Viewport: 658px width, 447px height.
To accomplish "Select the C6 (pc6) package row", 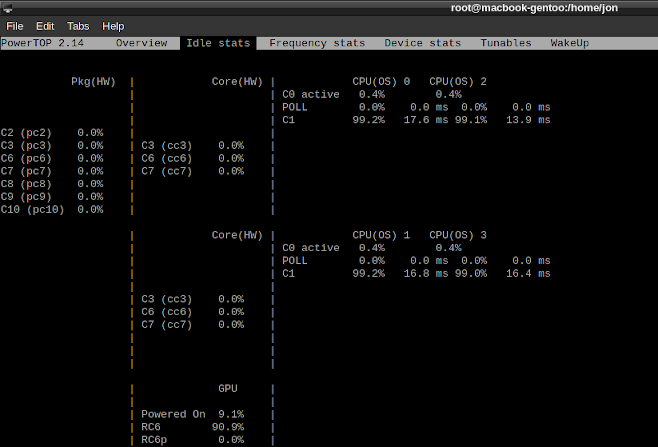I will 52,158.
